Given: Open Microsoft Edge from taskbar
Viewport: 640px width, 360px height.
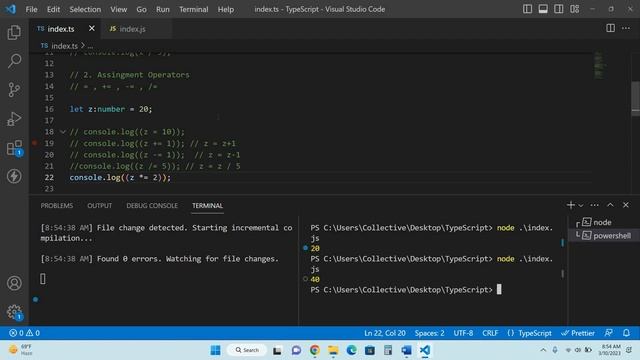Looking at the screenshot, I should (x=351, y=350).
